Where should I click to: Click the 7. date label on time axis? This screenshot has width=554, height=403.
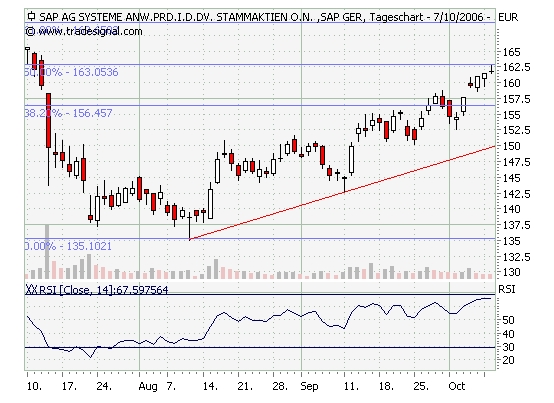pyautogui.click(x=171, y=386)
